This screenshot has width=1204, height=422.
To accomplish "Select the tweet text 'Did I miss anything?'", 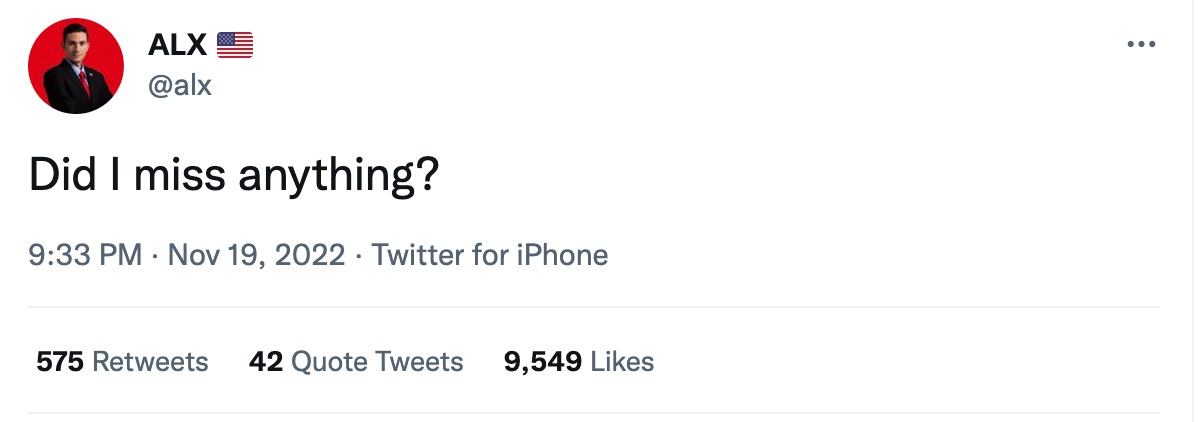I will 233,176.
